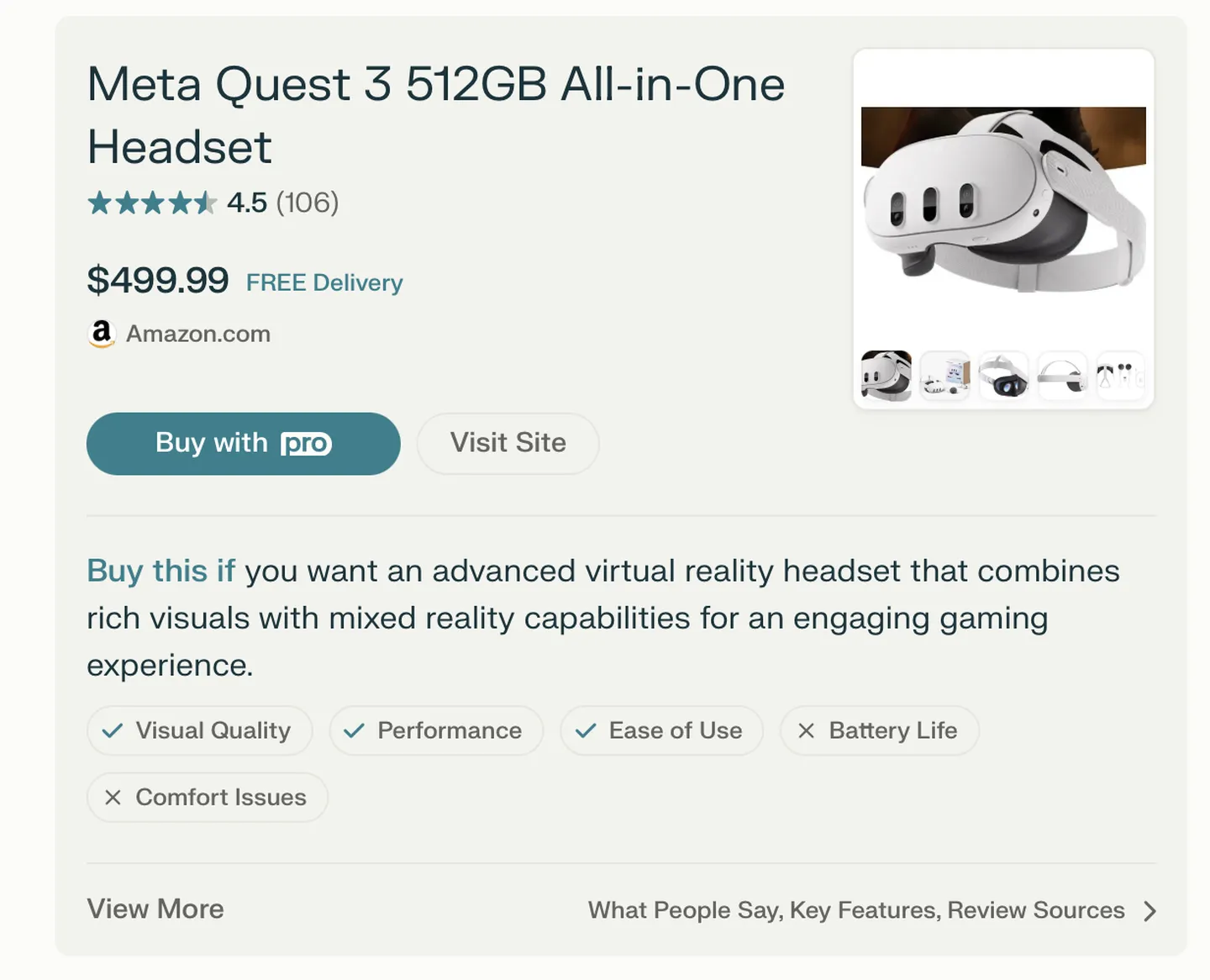Open the main Meta Quest product image
Screen dimensions: 1210x980
pos(1003,200)
